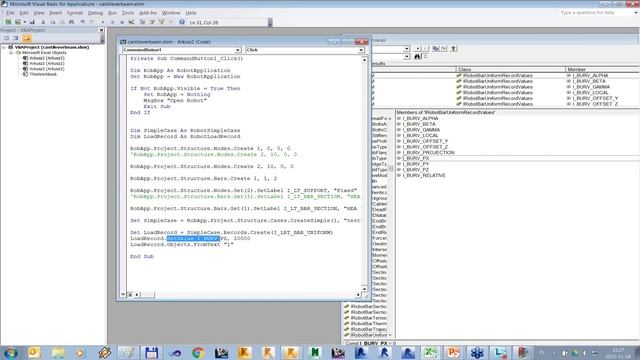Open the File menu
Screen dimensions: 640x360
click(10, 13)
